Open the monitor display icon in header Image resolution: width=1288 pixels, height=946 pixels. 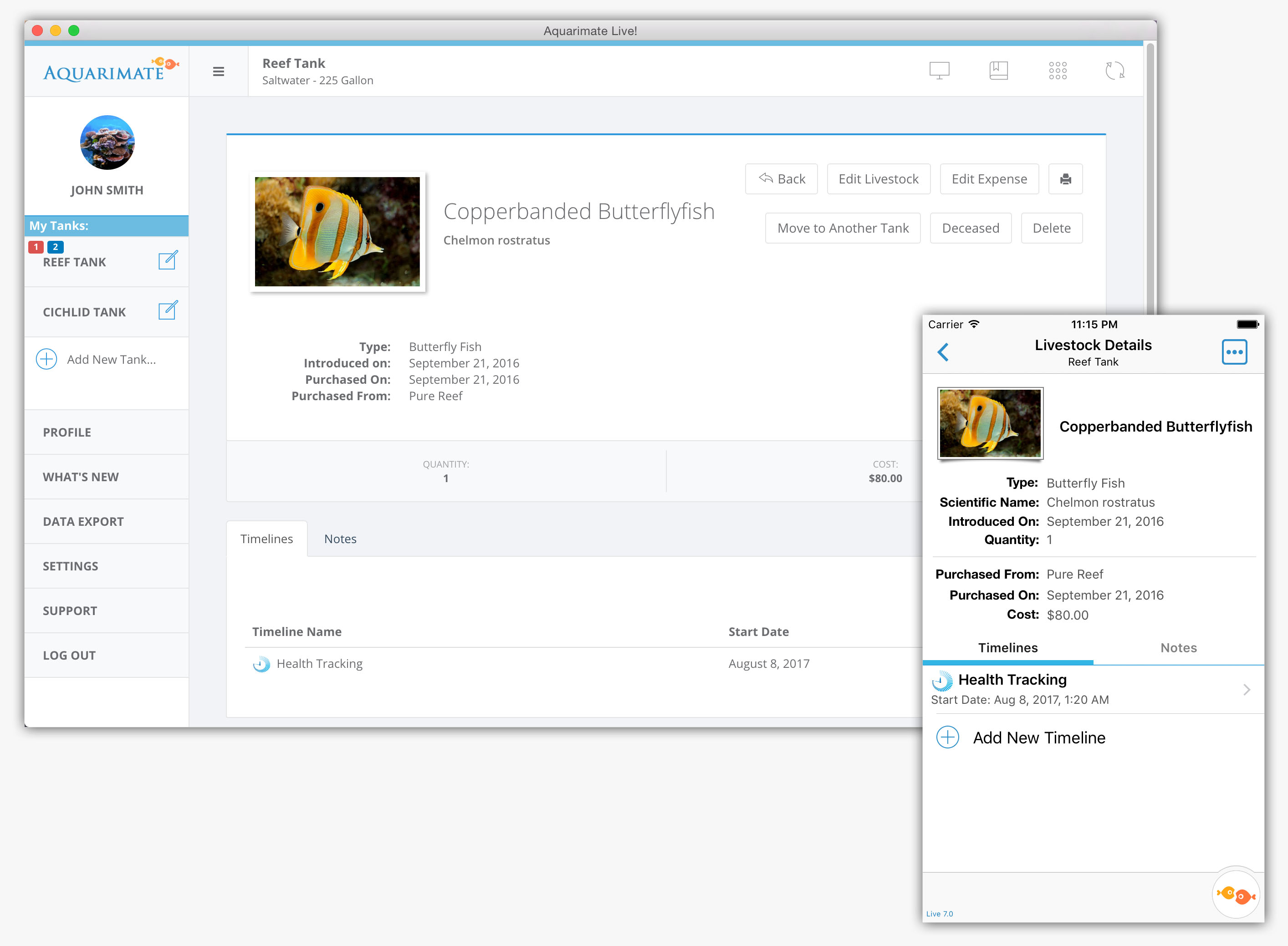click(939, 71)
